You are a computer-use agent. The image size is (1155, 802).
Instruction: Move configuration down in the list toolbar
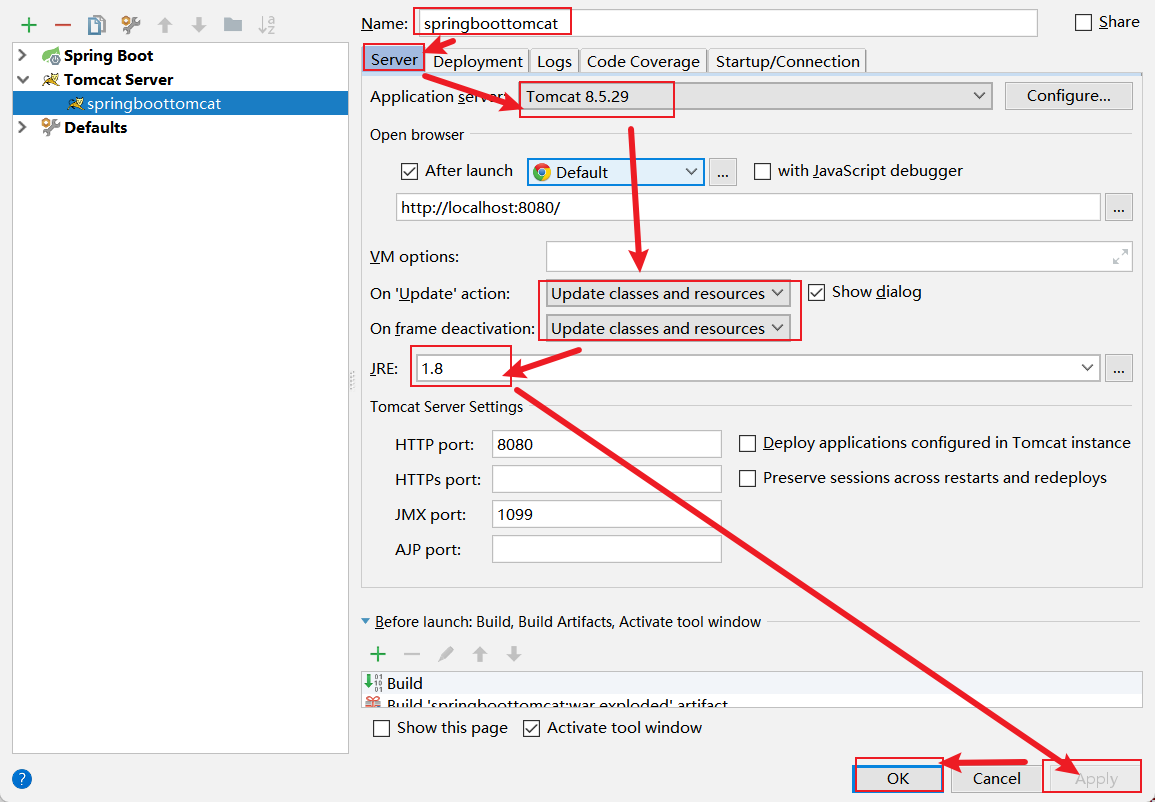click(x=199, y=25)
